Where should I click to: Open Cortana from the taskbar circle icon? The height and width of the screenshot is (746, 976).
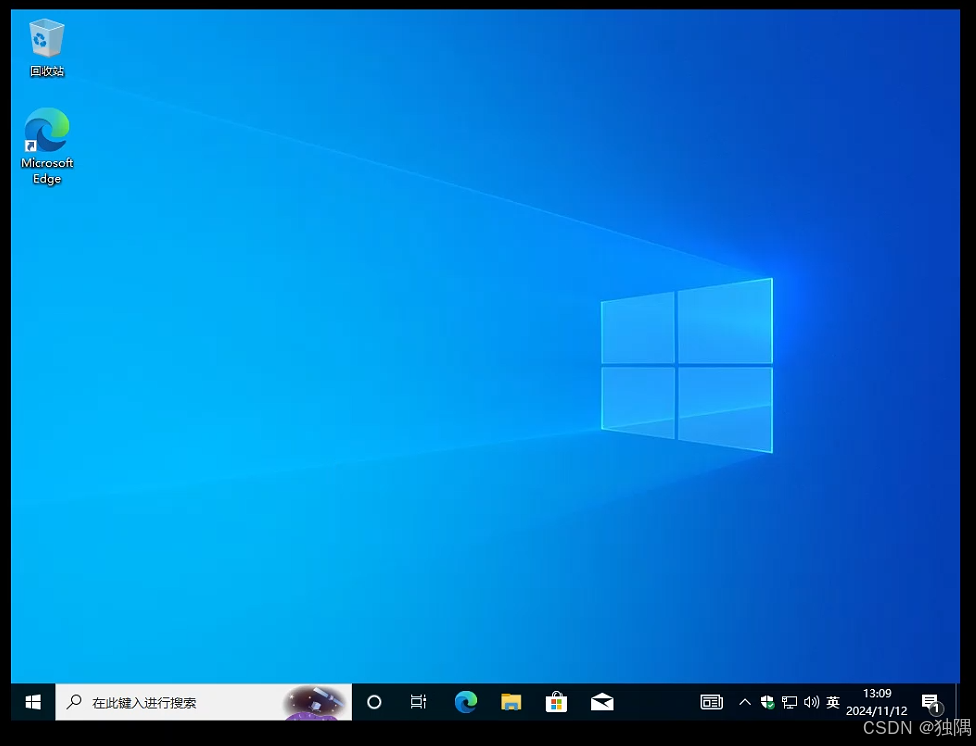coord(374,702)
